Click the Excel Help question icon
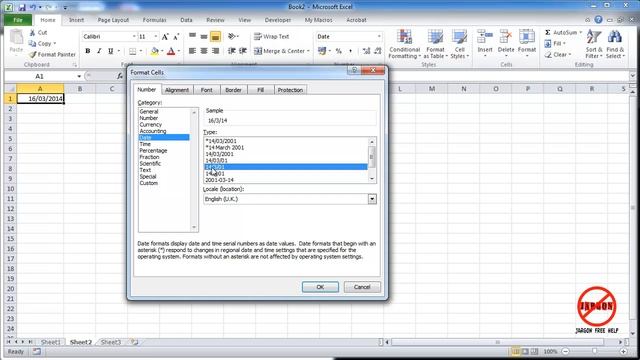640x360 pixels. point(598,20)
